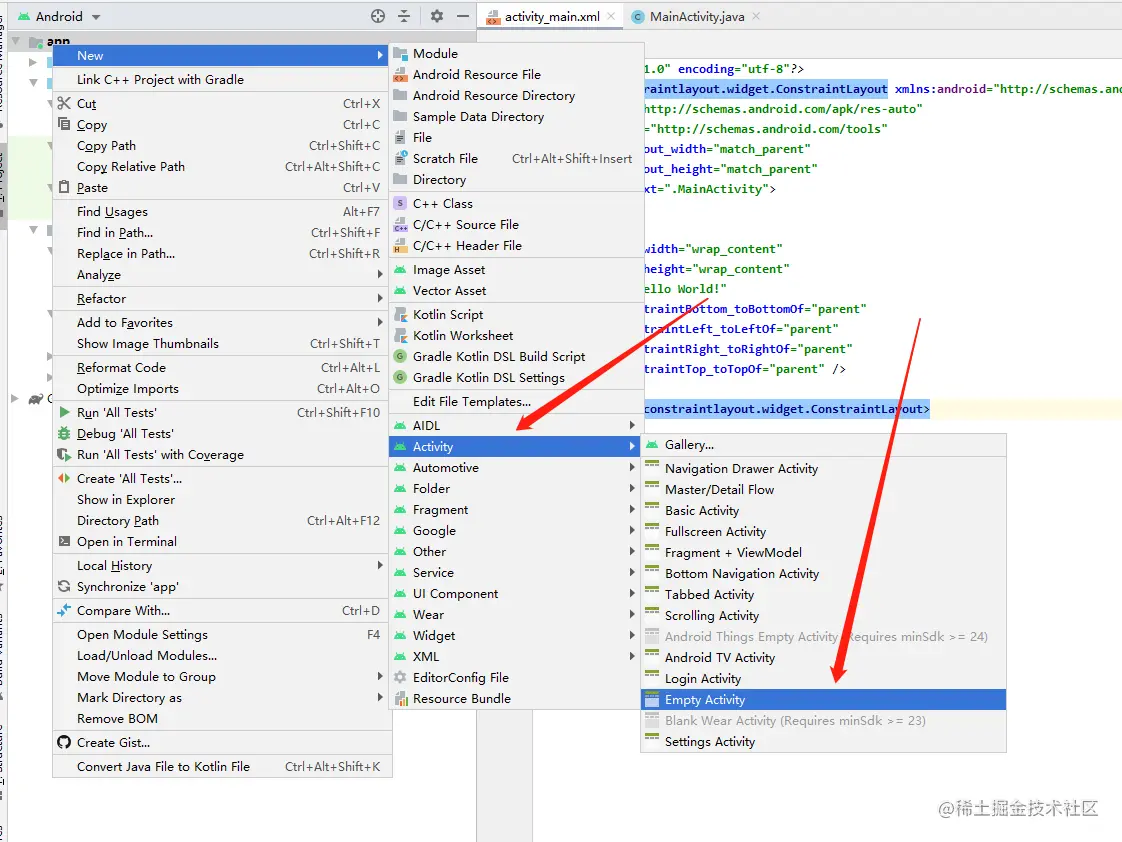Click the collapse all icon in Project toolbar

[x=404, y=16]
